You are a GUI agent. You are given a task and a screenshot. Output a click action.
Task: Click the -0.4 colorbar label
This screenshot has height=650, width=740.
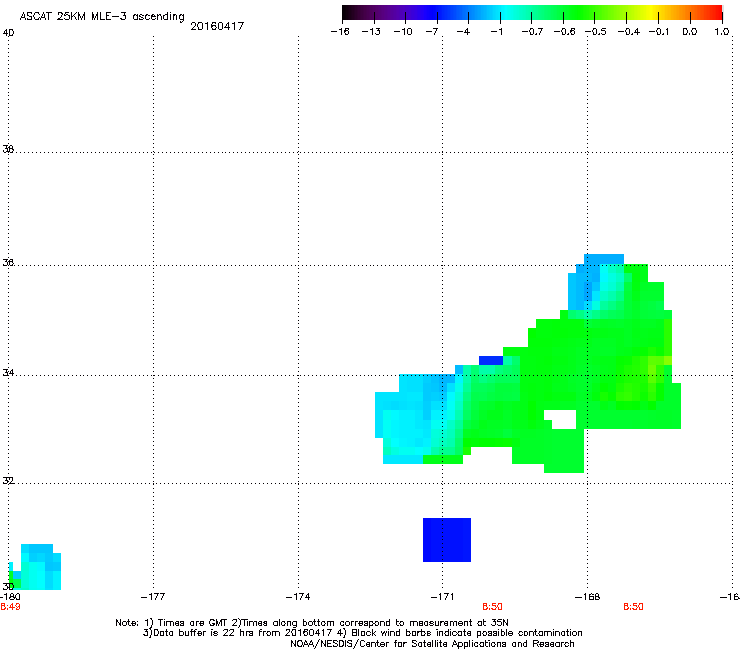[x=629, y=32]
